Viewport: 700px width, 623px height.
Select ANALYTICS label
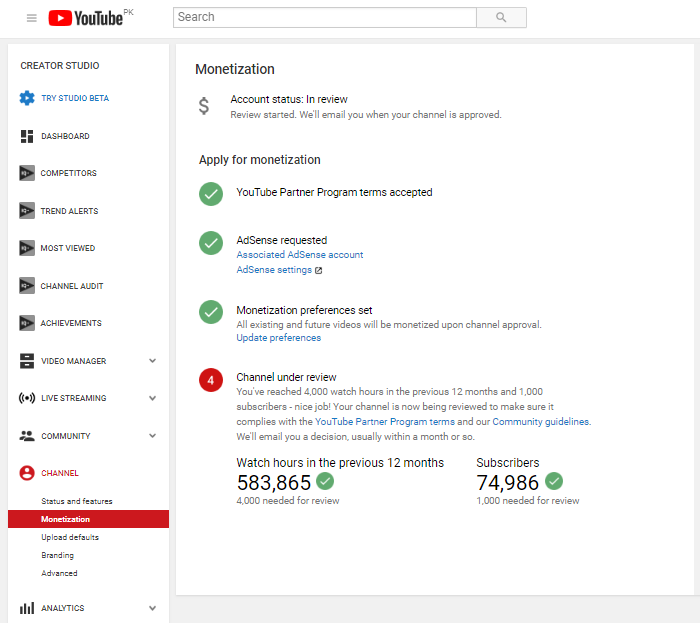point(62,608)
